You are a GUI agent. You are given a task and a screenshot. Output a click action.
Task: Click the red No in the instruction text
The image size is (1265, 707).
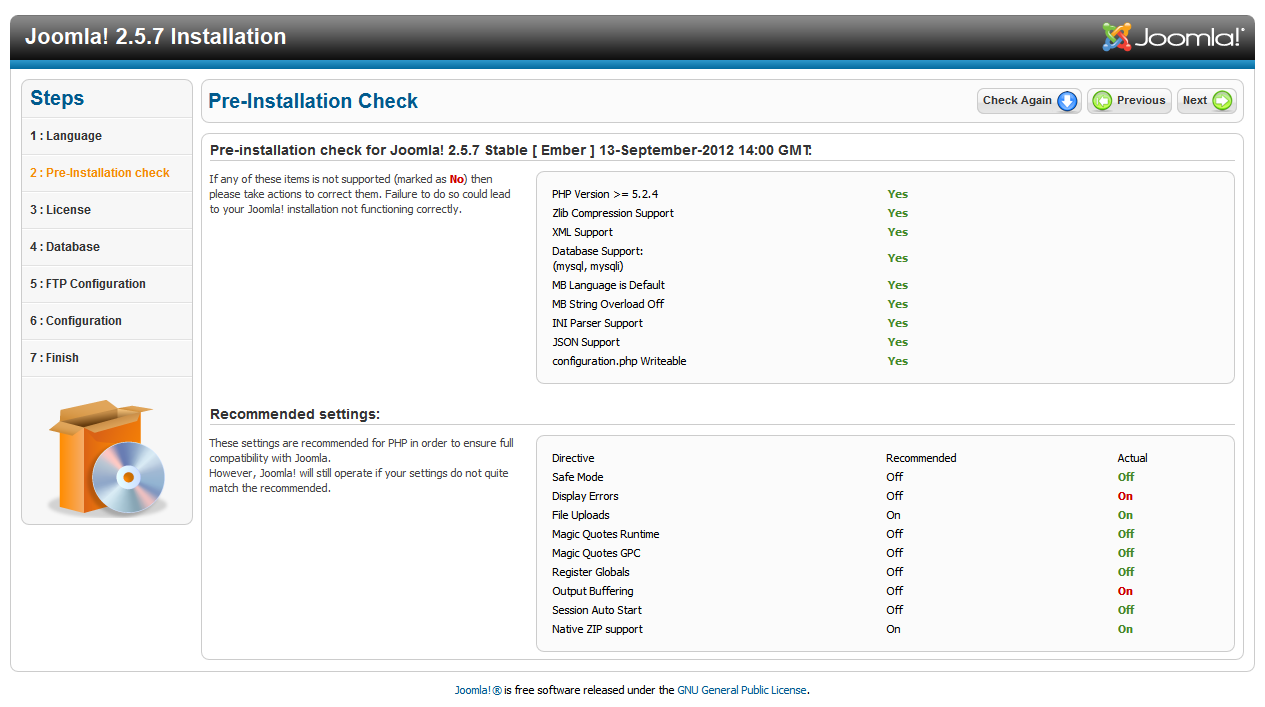point(457,179)
